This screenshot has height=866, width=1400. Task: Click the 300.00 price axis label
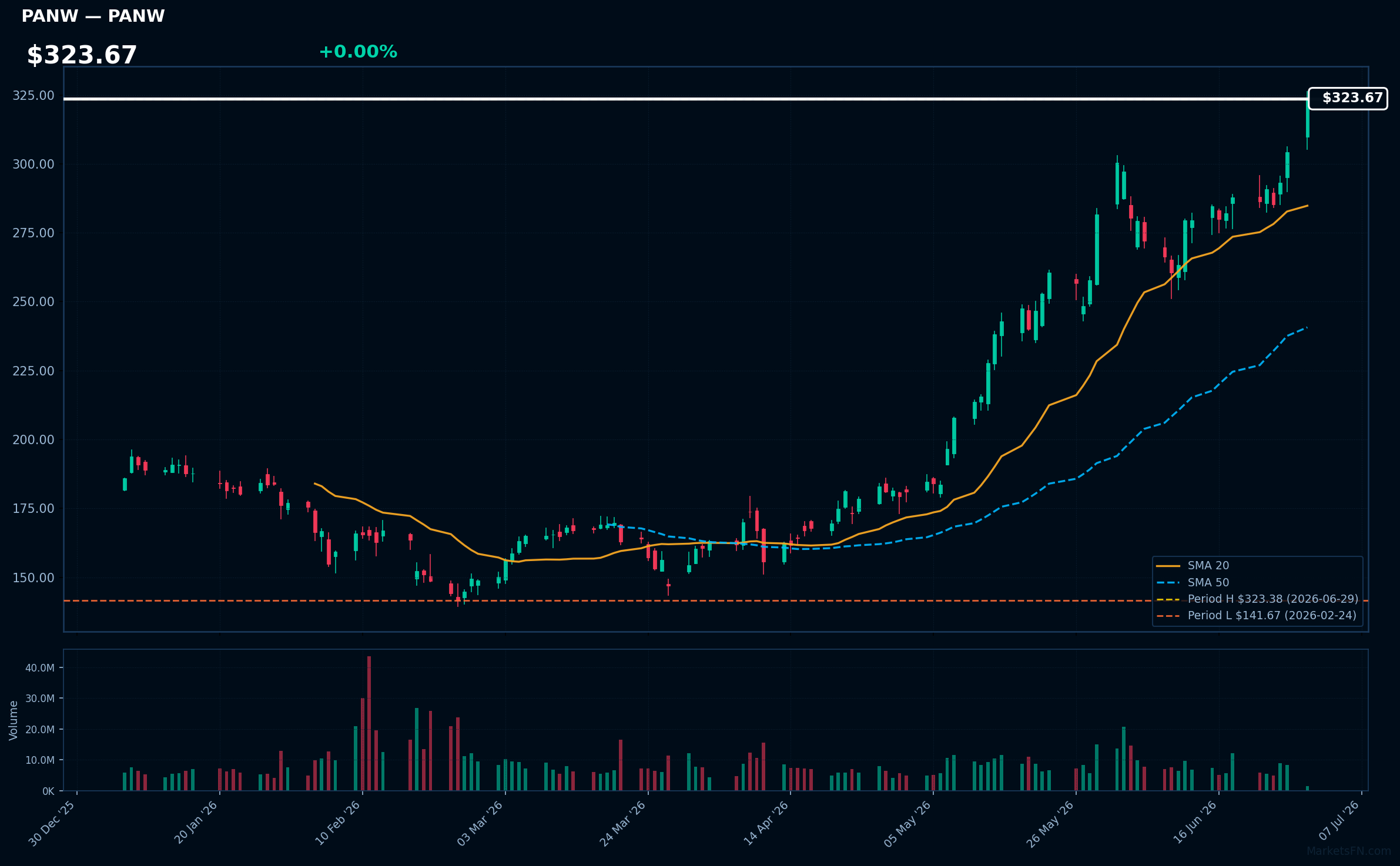click(34, 165)
